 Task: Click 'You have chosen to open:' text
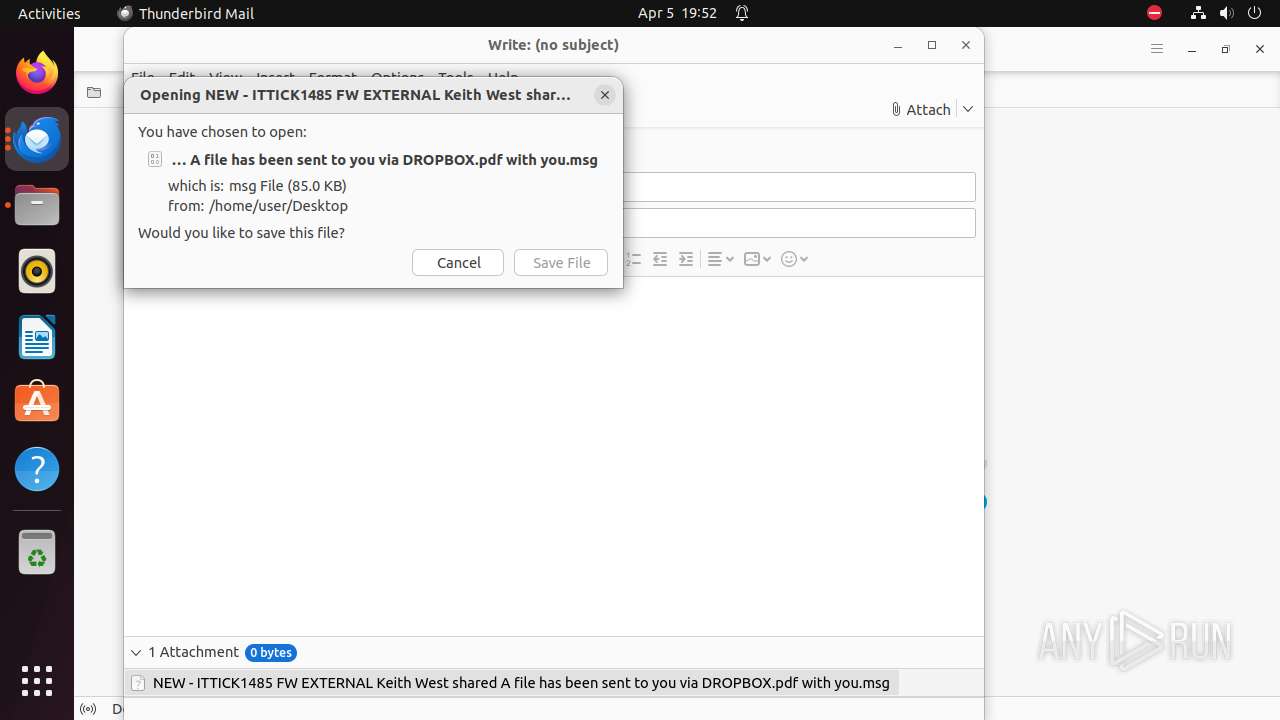pos(222,131)
